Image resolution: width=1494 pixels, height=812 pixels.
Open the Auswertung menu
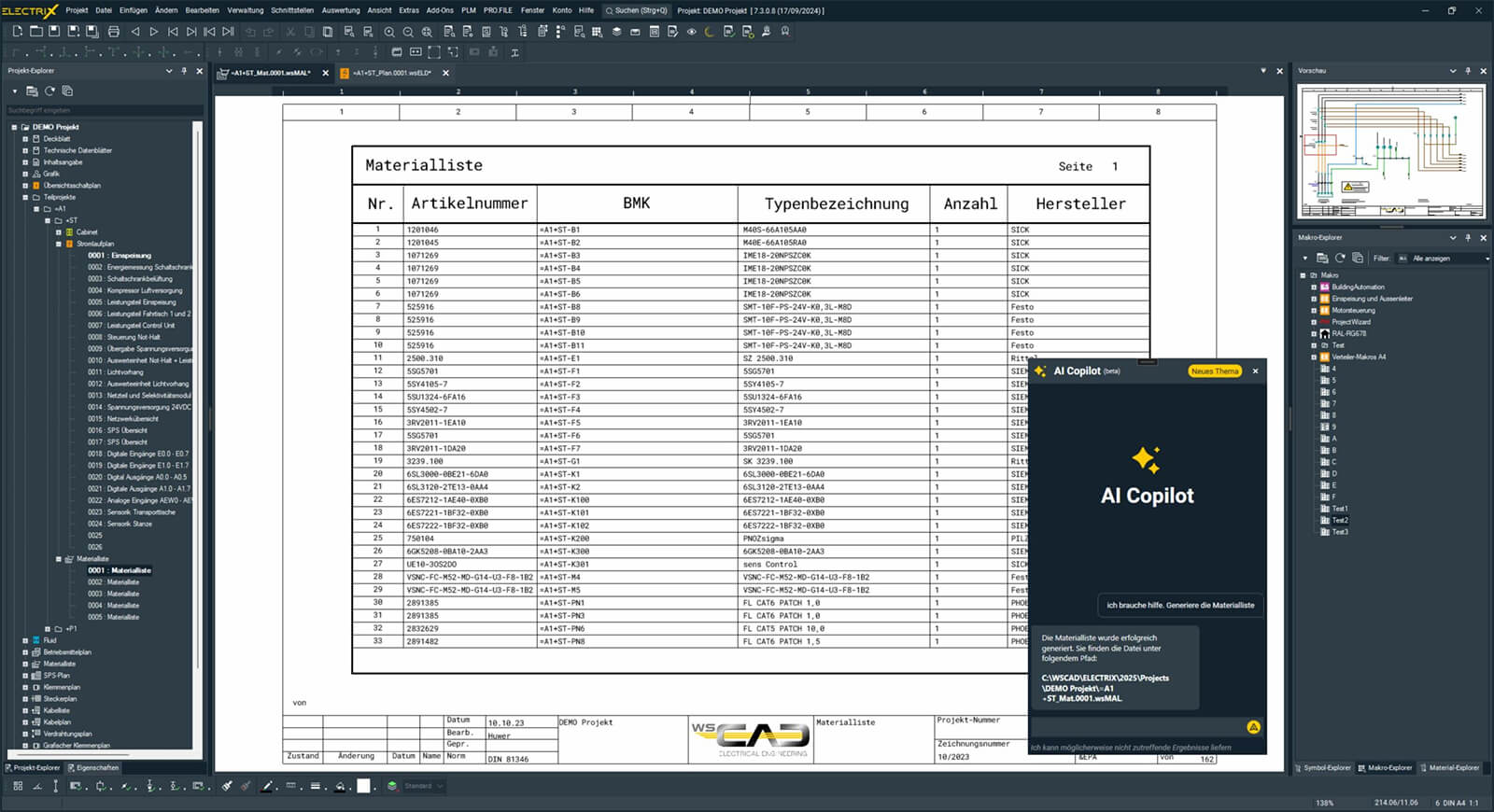pos(340,10)
